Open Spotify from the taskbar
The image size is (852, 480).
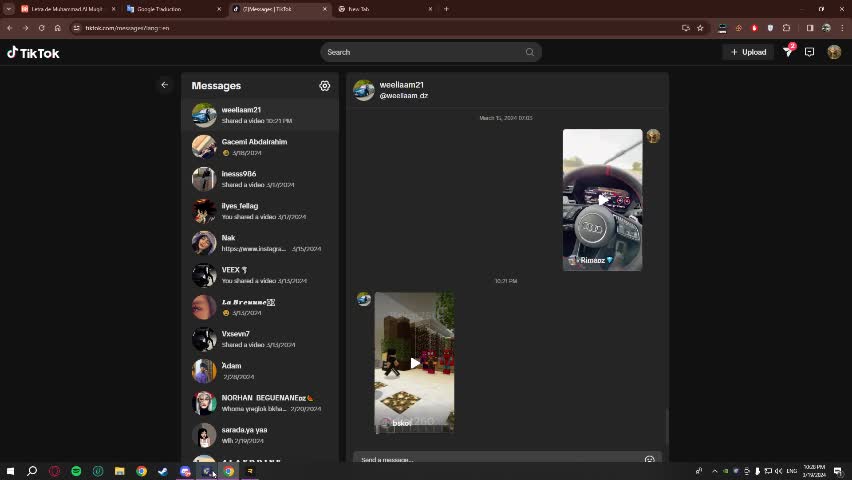click(76, 471)
